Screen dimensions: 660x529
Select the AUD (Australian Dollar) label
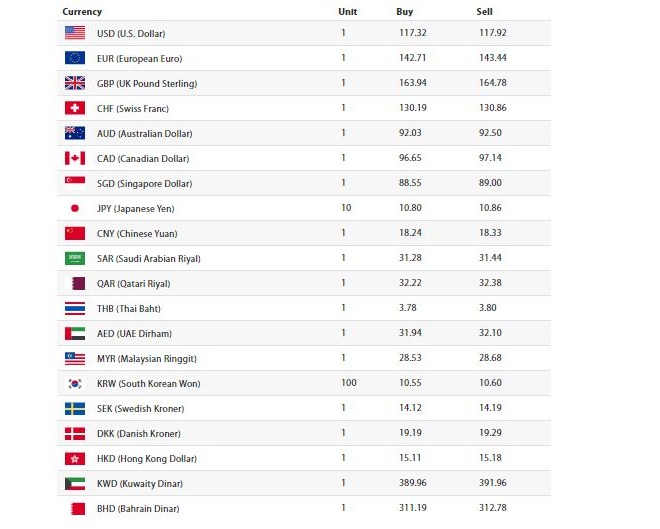pos(144,134)
